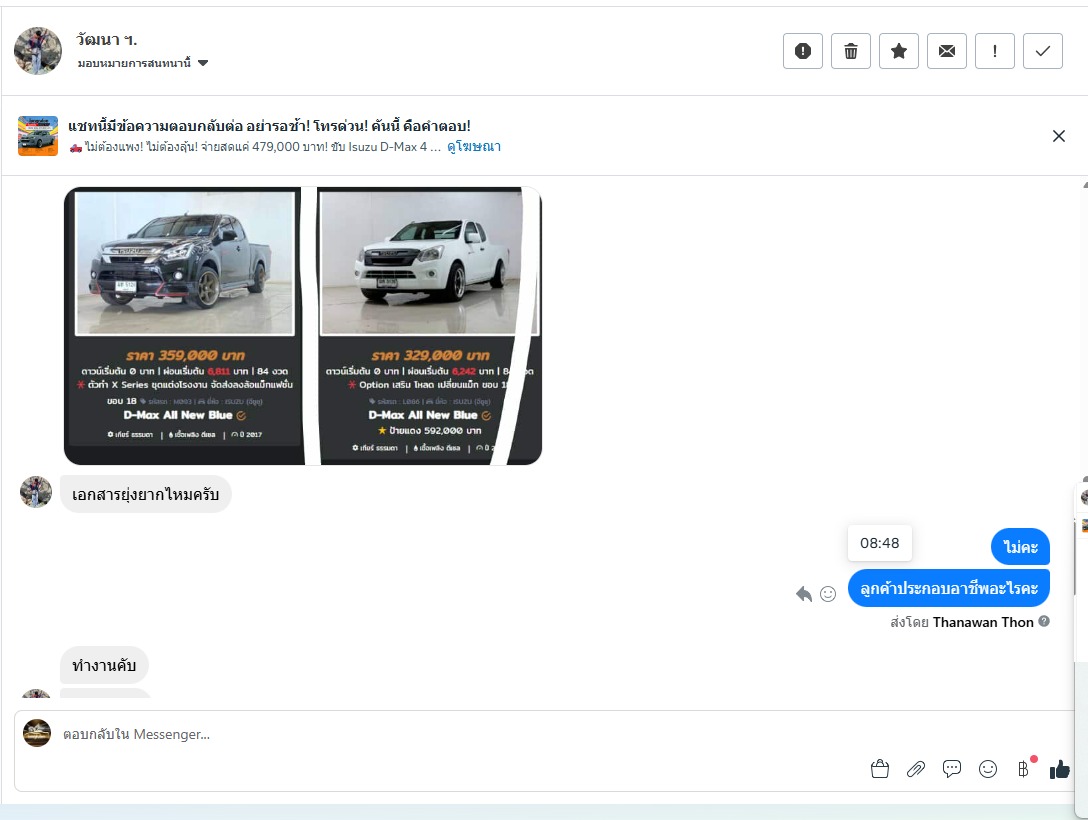
Task: Add emoji reaction to ลูกค้าประกอบอาชีพอะไรคะ message
Action: coord(828,594)
